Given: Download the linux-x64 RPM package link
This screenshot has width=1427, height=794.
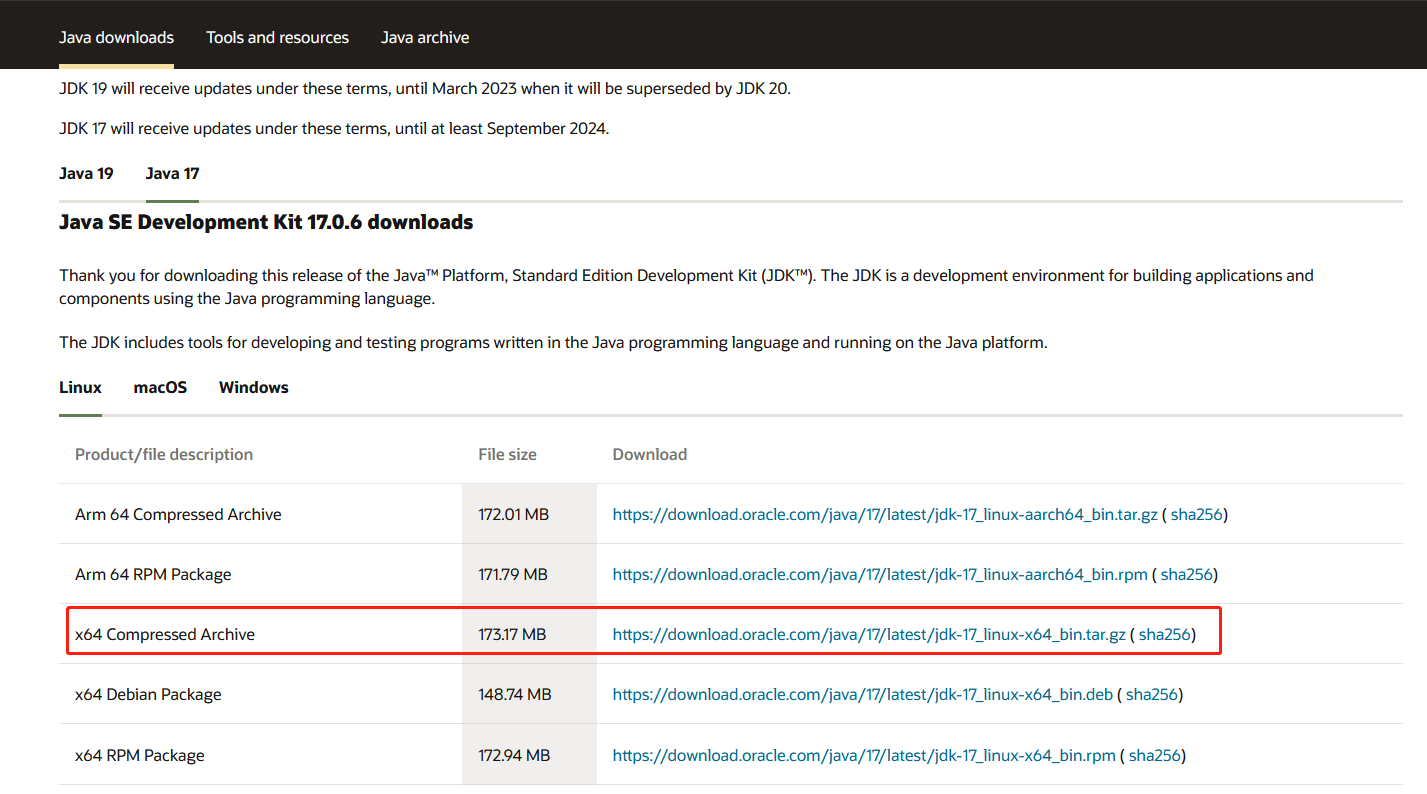Looking at the screenshot, I should 863,755.
